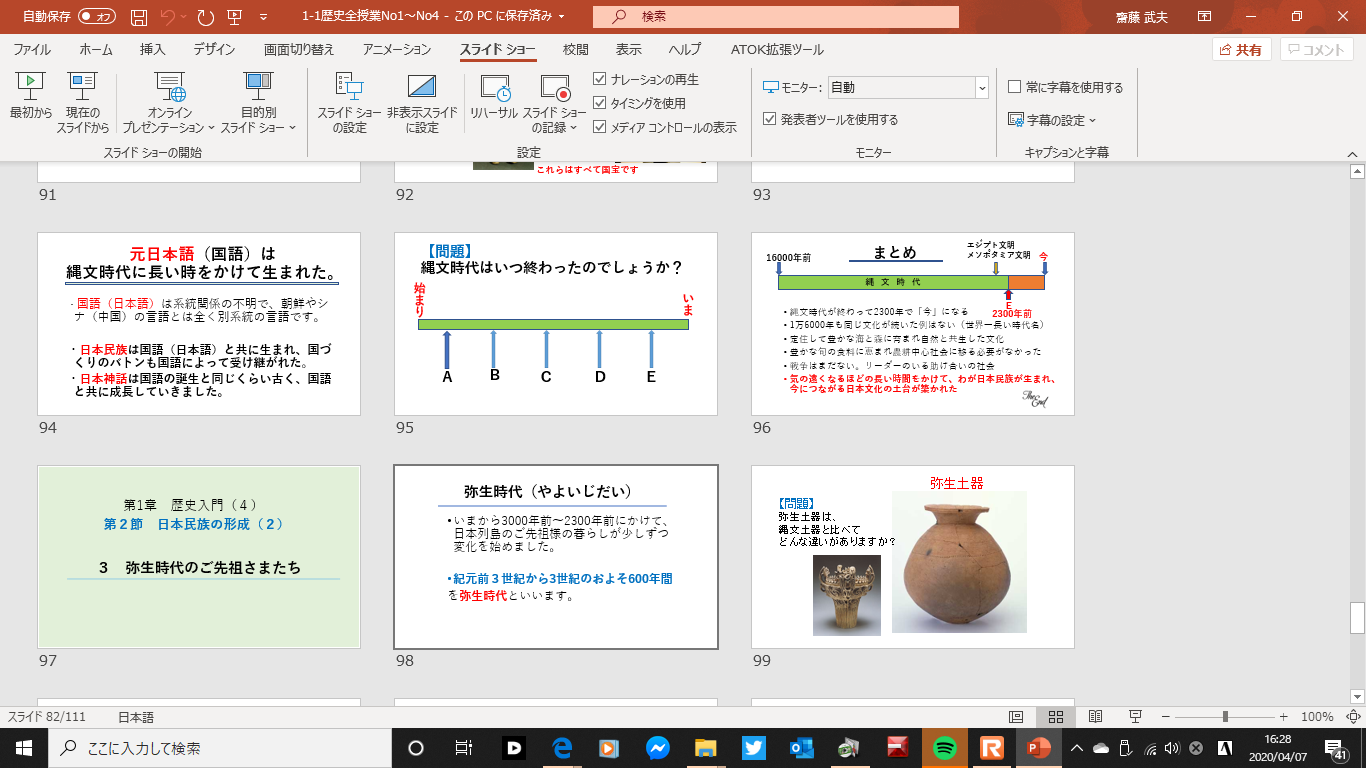Select slide 97 green chapter title thumbnail
Viewport: 1366px width, 768px height.
point(199,557)
